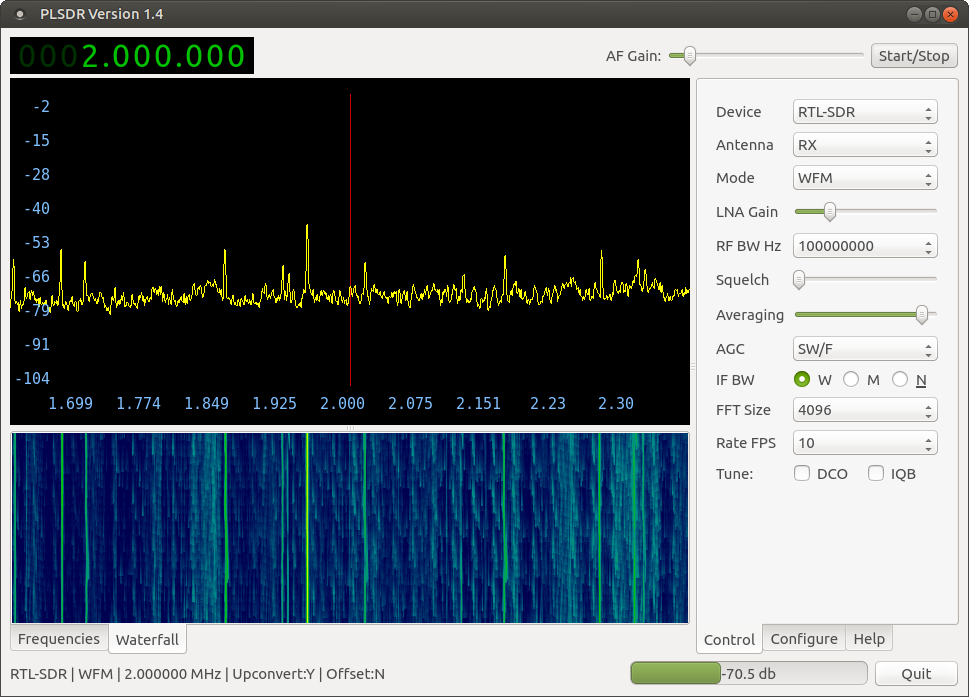Screen dimensions: 969x697
Task: Open the Mode dropdown showing WFM
Action: 864,178
